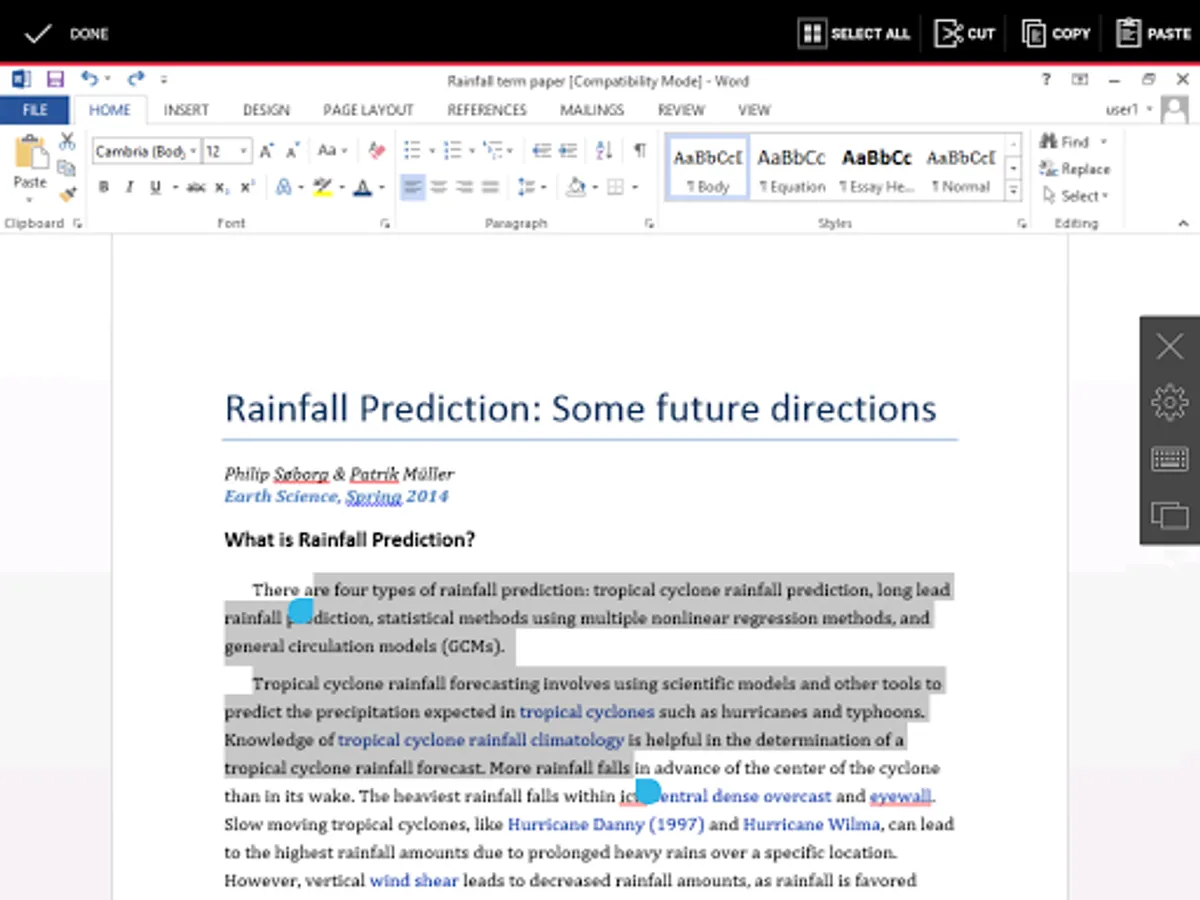Screen dimensions: 1200x900
Task: Tap COPY in the top bar
Action: (1056, 33)
